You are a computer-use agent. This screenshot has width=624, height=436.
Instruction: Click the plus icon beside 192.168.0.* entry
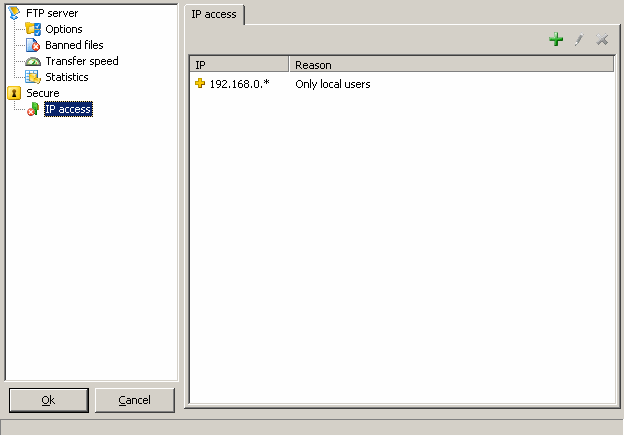200,84
